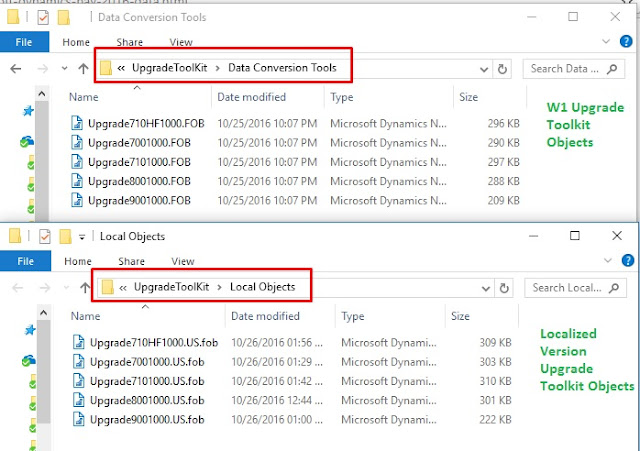Click sidebar scroll-up arrow in Local Objects
This screenshot has width=640, height=451.
(43, 313)
